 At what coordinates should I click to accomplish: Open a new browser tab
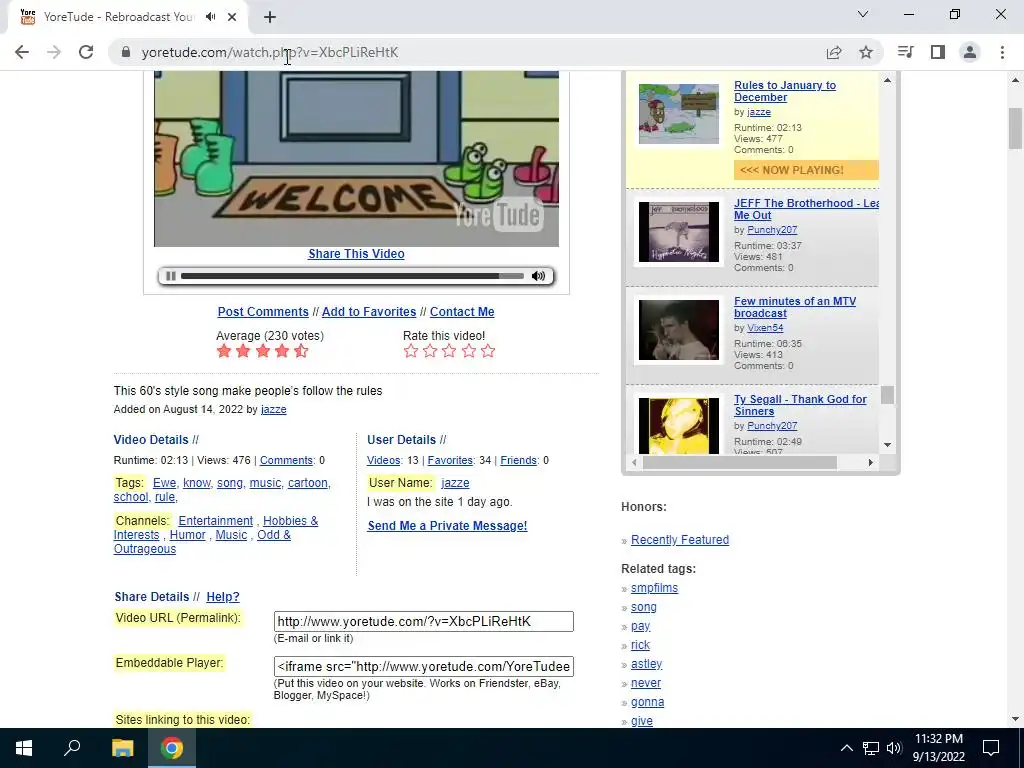(270, 17)
